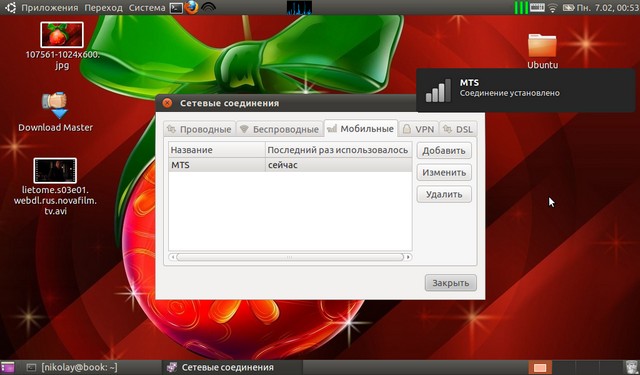Click the Удалить button
Screen dimensions: 640x375
point(444,194)
